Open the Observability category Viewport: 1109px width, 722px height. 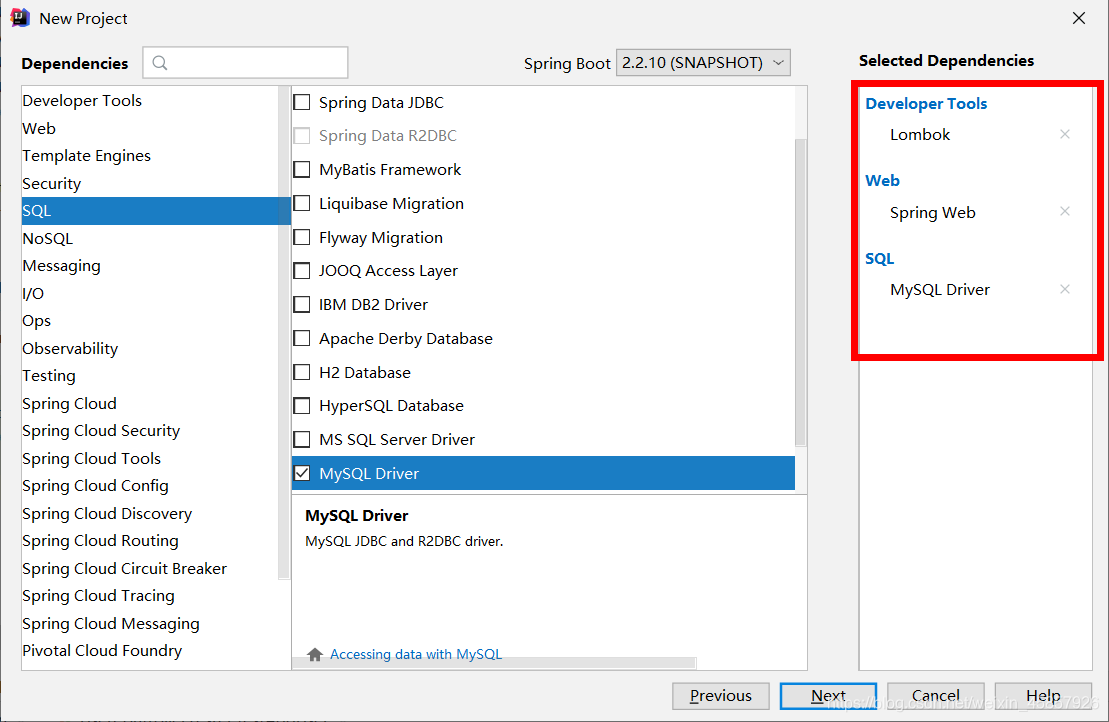point(70,349)
